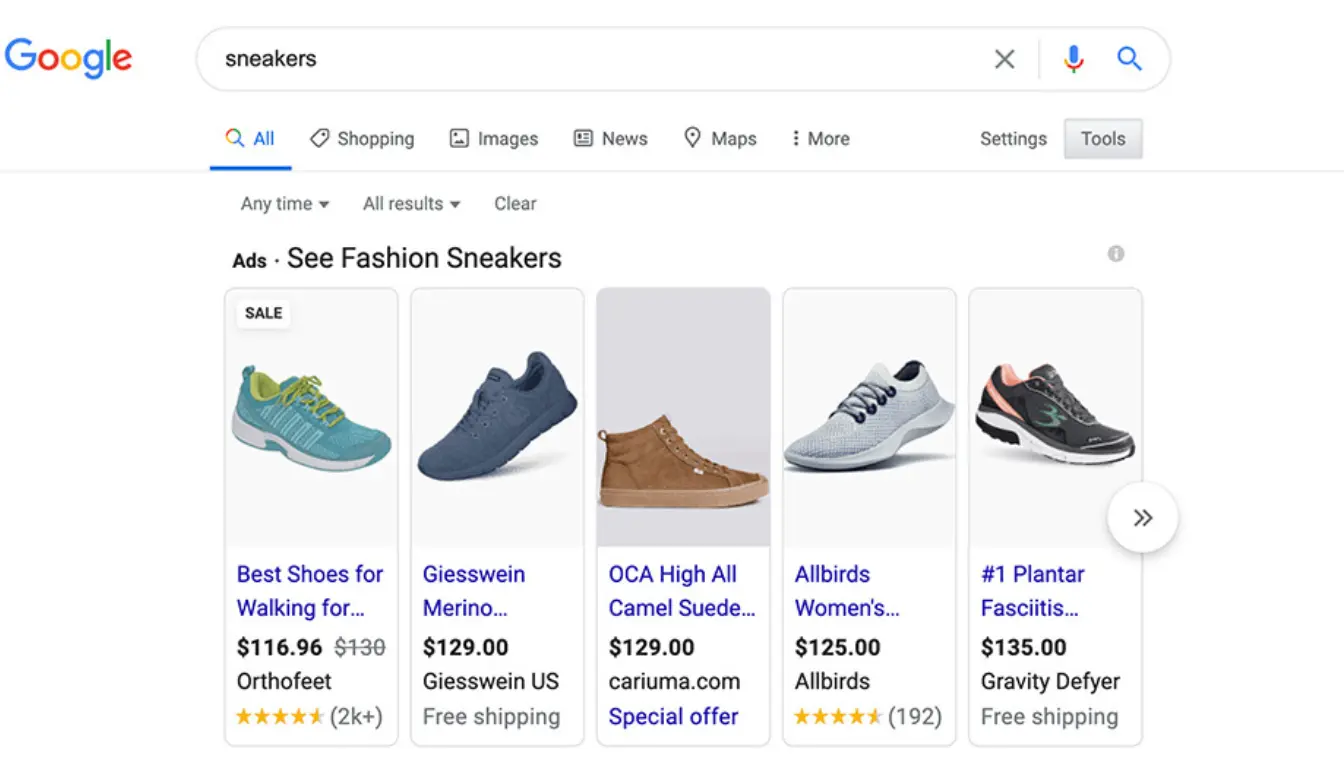Clear the search box with the X icon
This screenshot has height=768, width=1344.
point(1004,59)
